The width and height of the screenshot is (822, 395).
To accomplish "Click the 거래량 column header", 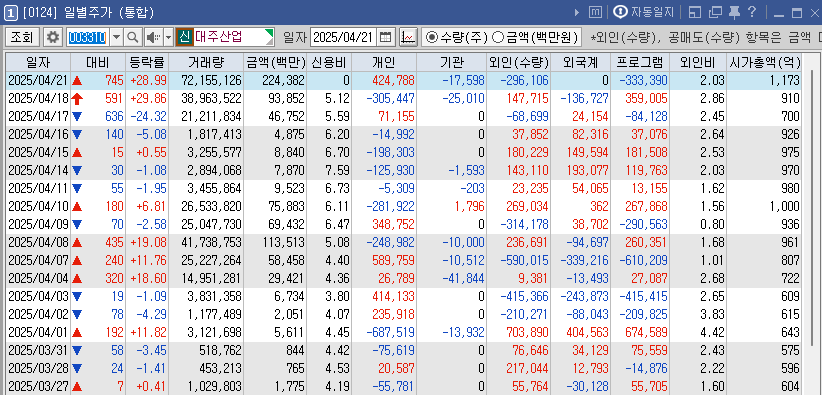I will 206,62.
